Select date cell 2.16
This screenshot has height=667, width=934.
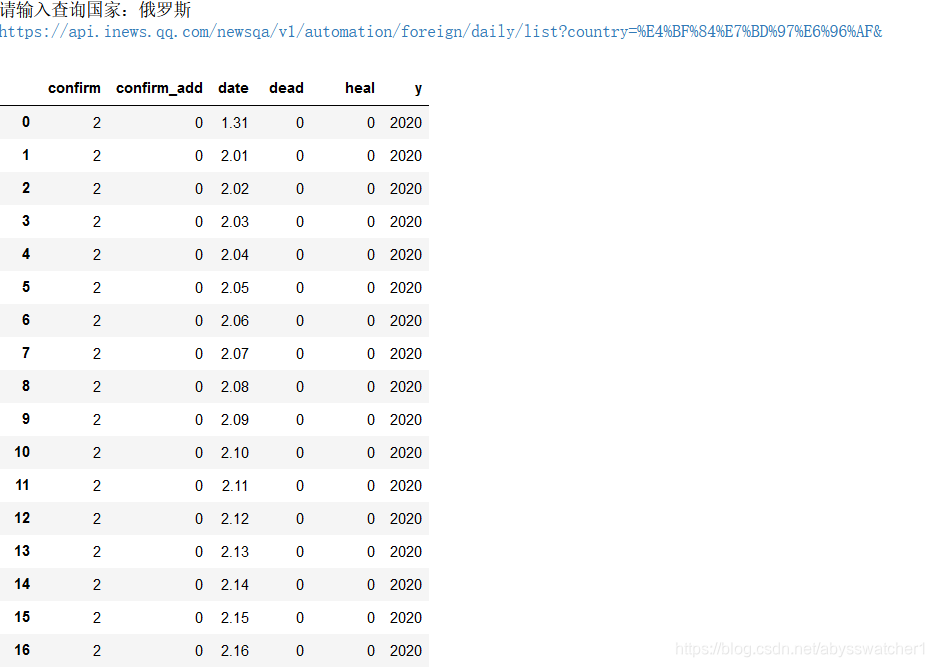[x=235, y=651]
